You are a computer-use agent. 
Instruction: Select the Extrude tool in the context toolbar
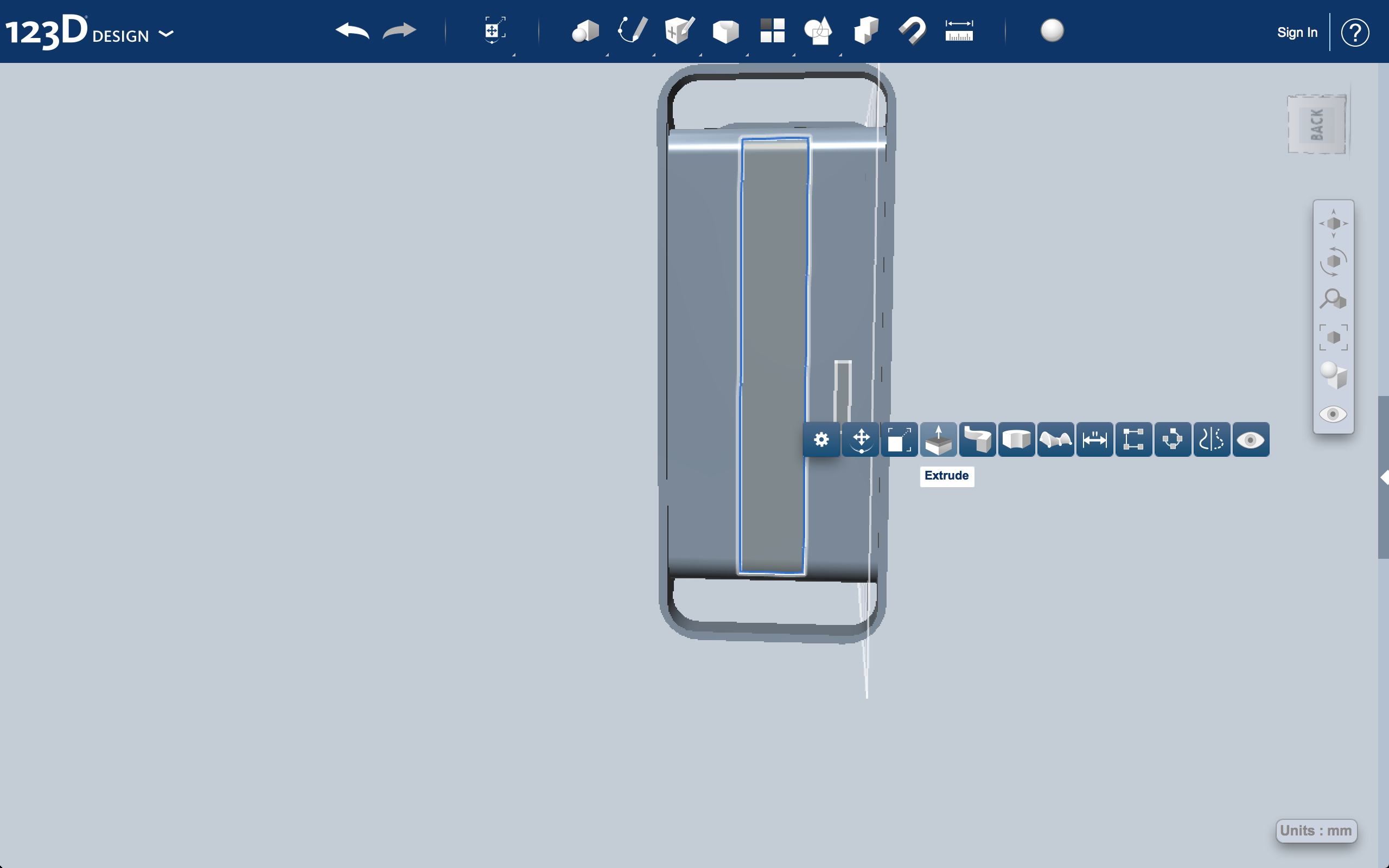[x=939, y=439]
